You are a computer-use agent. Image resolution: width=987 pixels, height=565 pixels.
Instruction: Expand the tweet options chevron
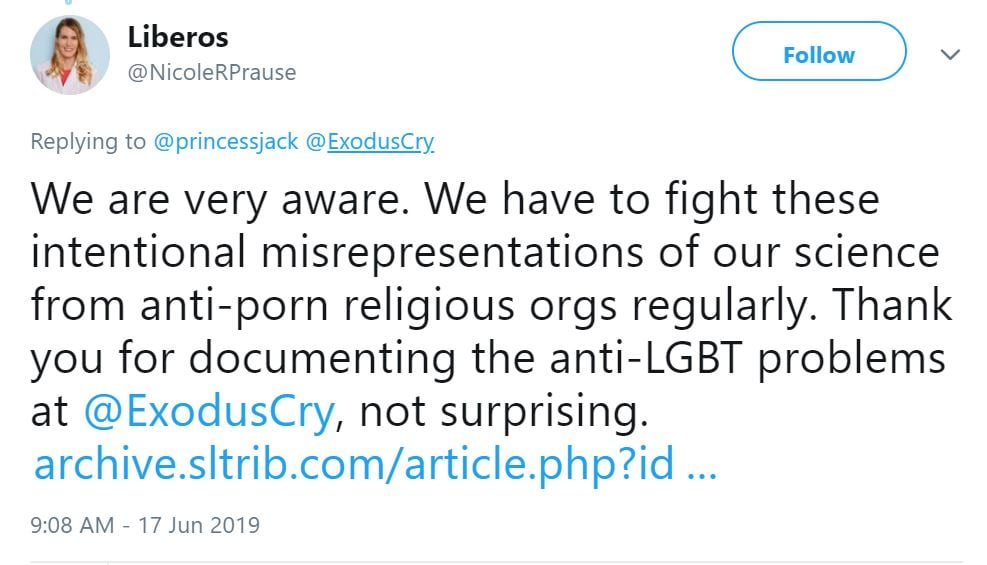950,55
